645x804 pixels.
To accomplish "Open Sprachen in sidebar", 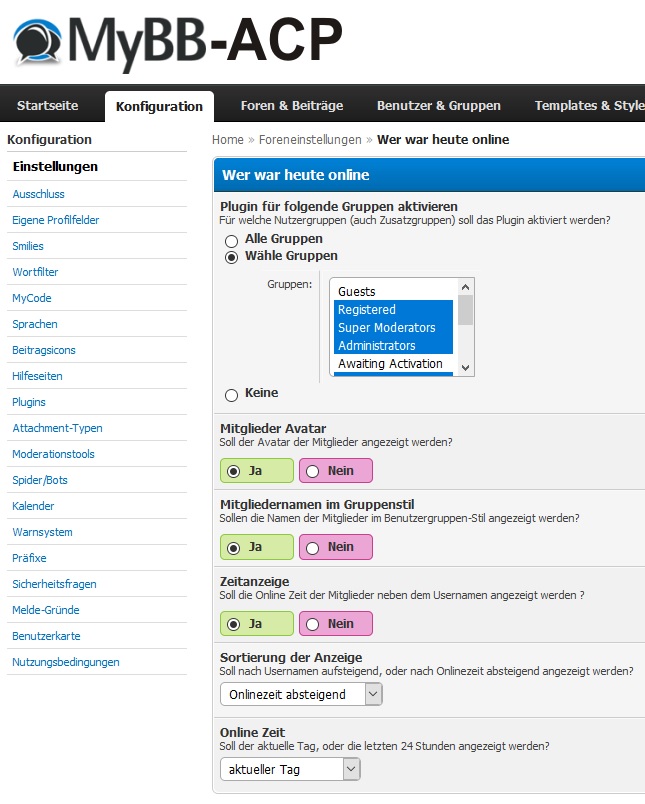I will pyautogui.click(x=35, y=324).
